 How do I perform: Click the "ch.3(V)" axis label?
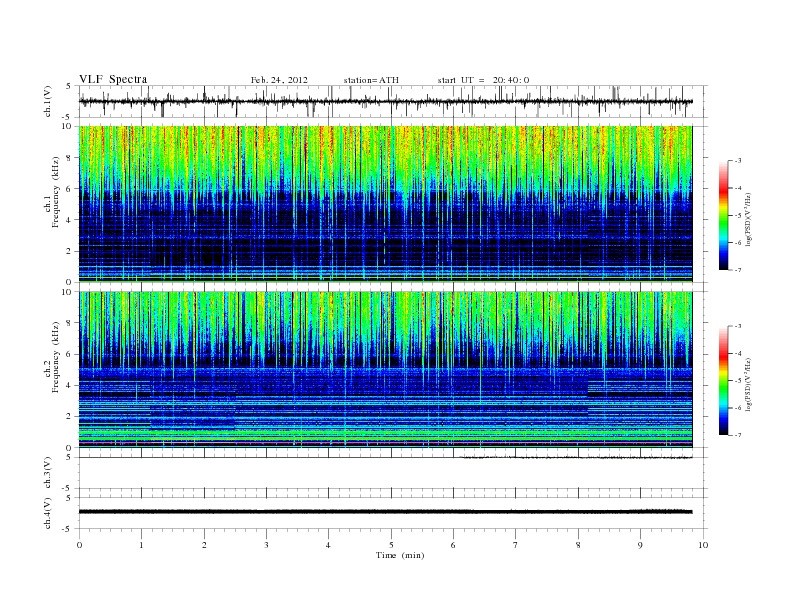pos(48,473)
